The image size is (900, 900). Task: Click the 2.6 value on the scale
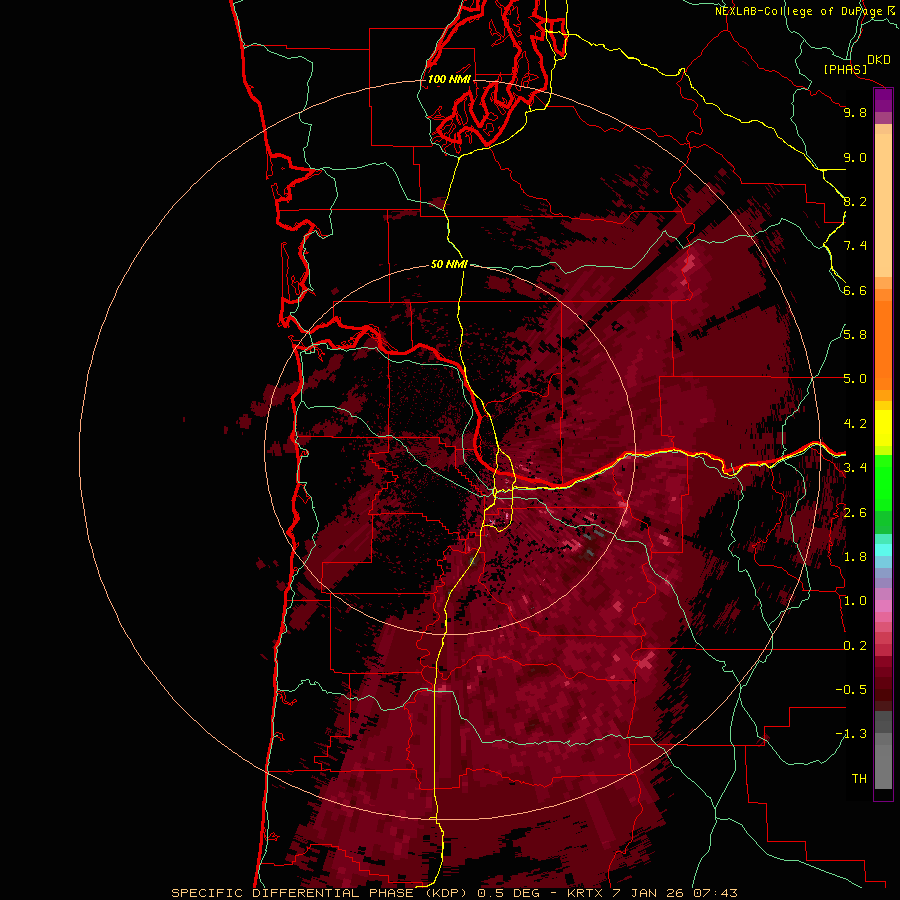[x=855, y=513]
